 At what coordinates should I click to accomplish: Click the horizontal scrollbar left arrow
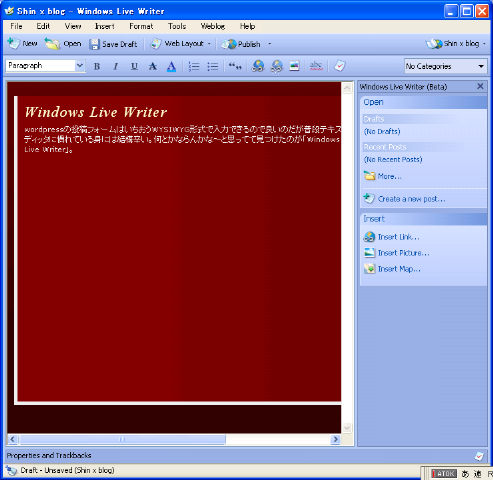coord(13,439)
